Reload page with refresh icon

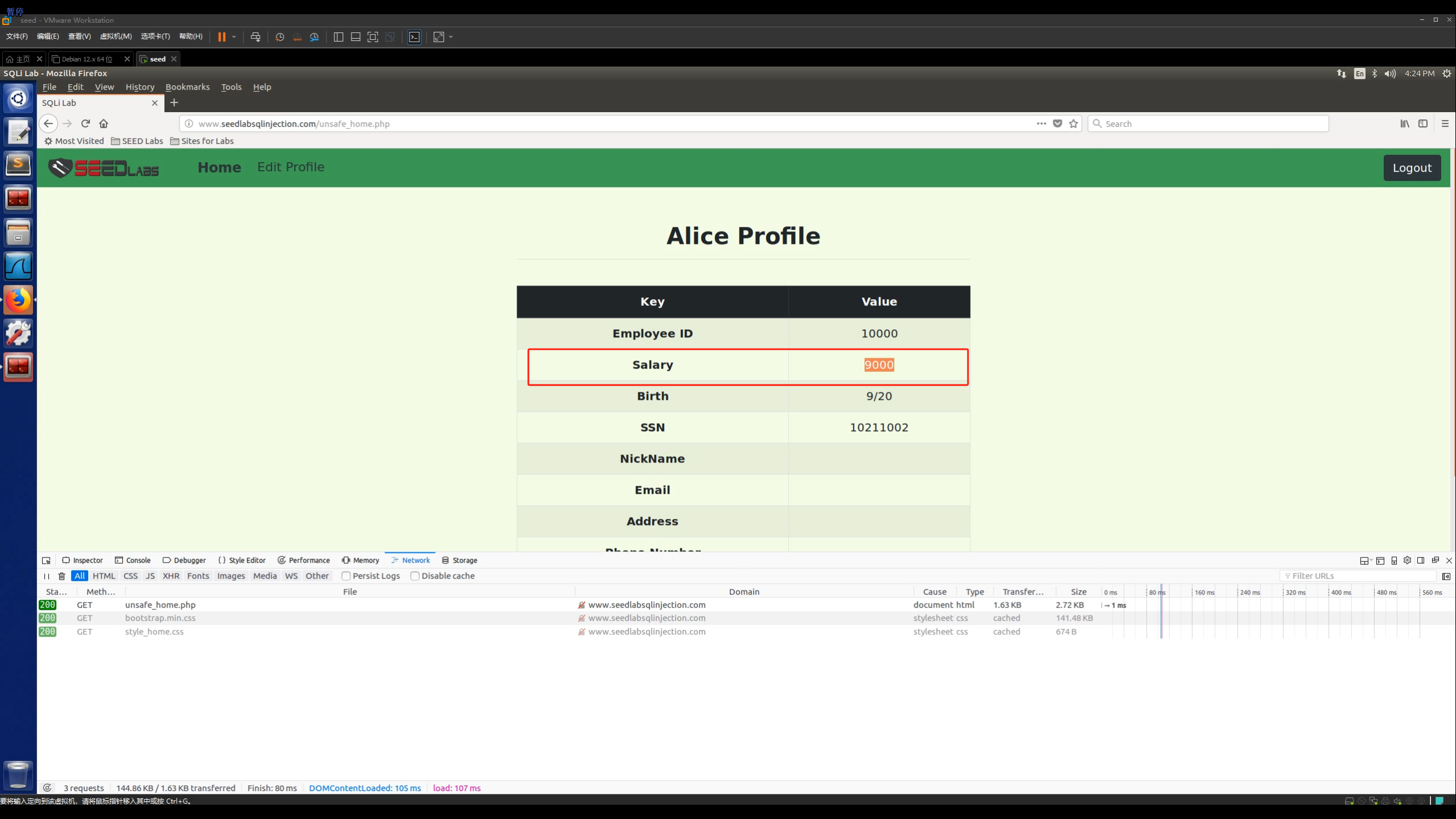click(x=85, y=123)
